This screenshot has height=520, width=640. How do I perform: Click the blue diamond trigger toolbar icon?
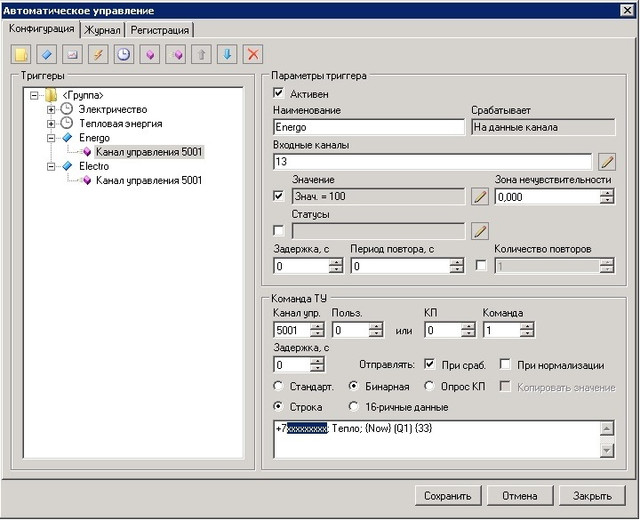[x=47, y=54]
